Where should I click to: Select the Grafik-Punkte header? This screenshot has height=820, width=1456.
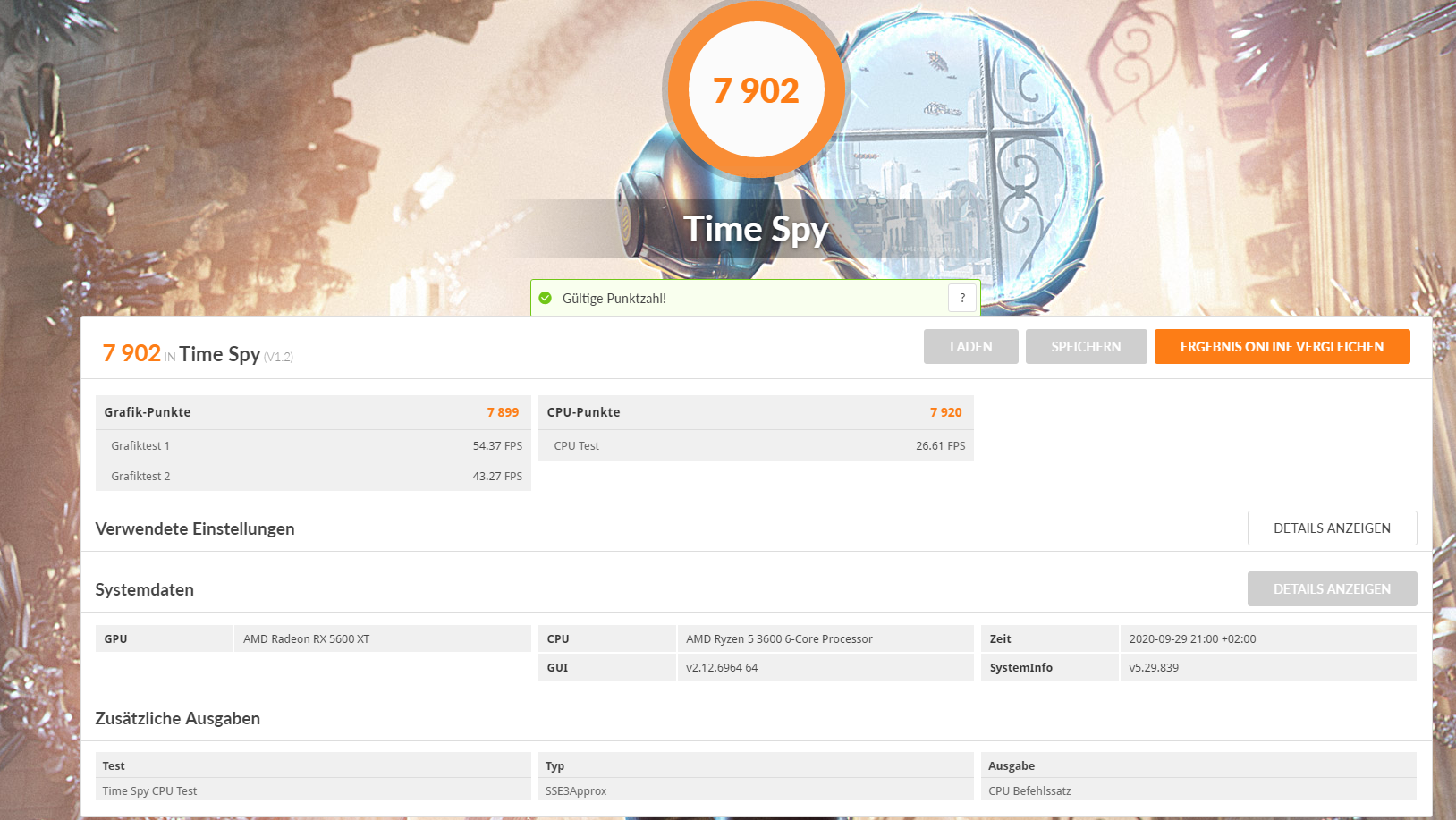click(x=148, y=412)
